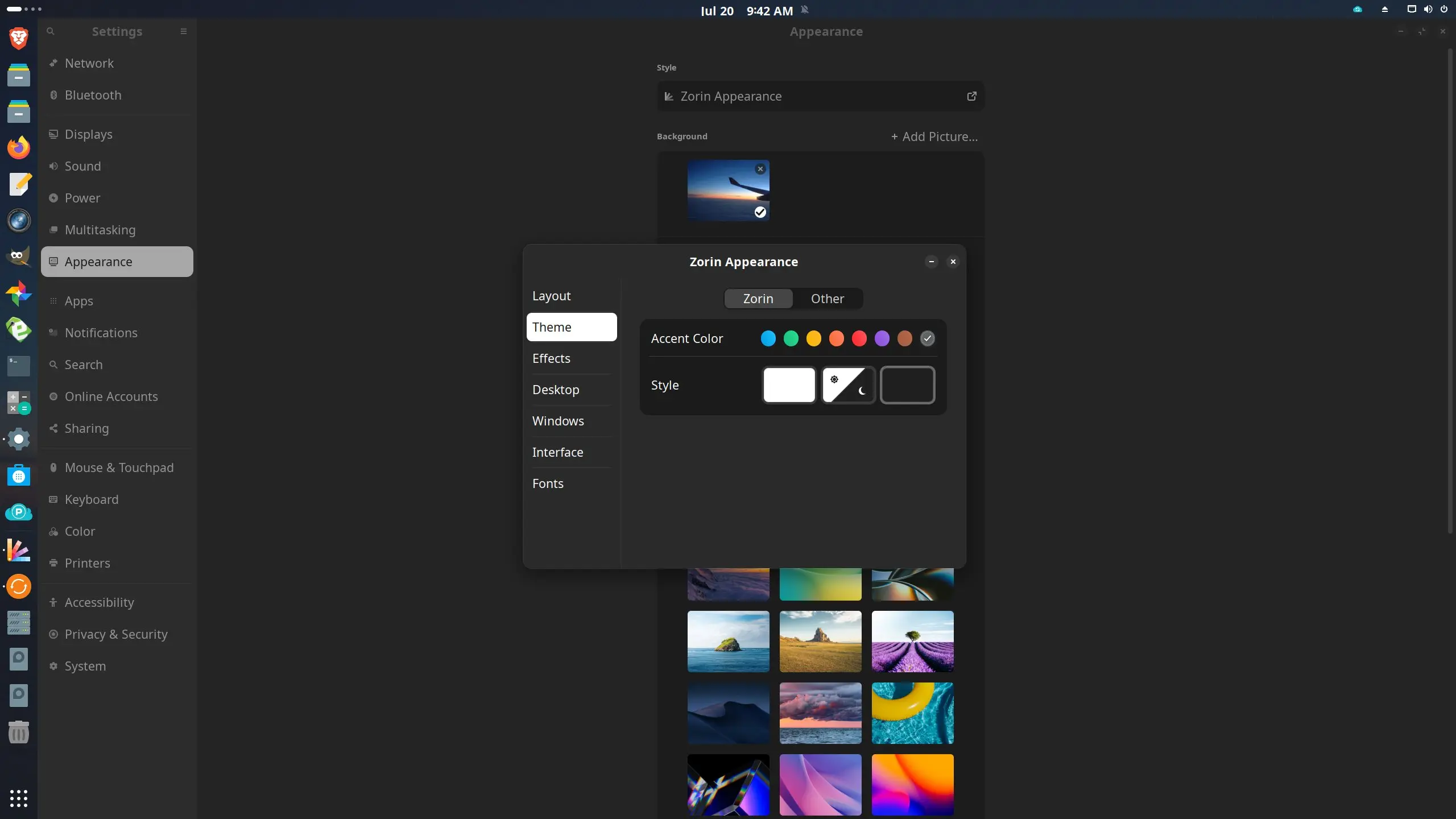Click the Settings search icon
The height and width of the screenshot is (819, 1456).
pos(50,31)
